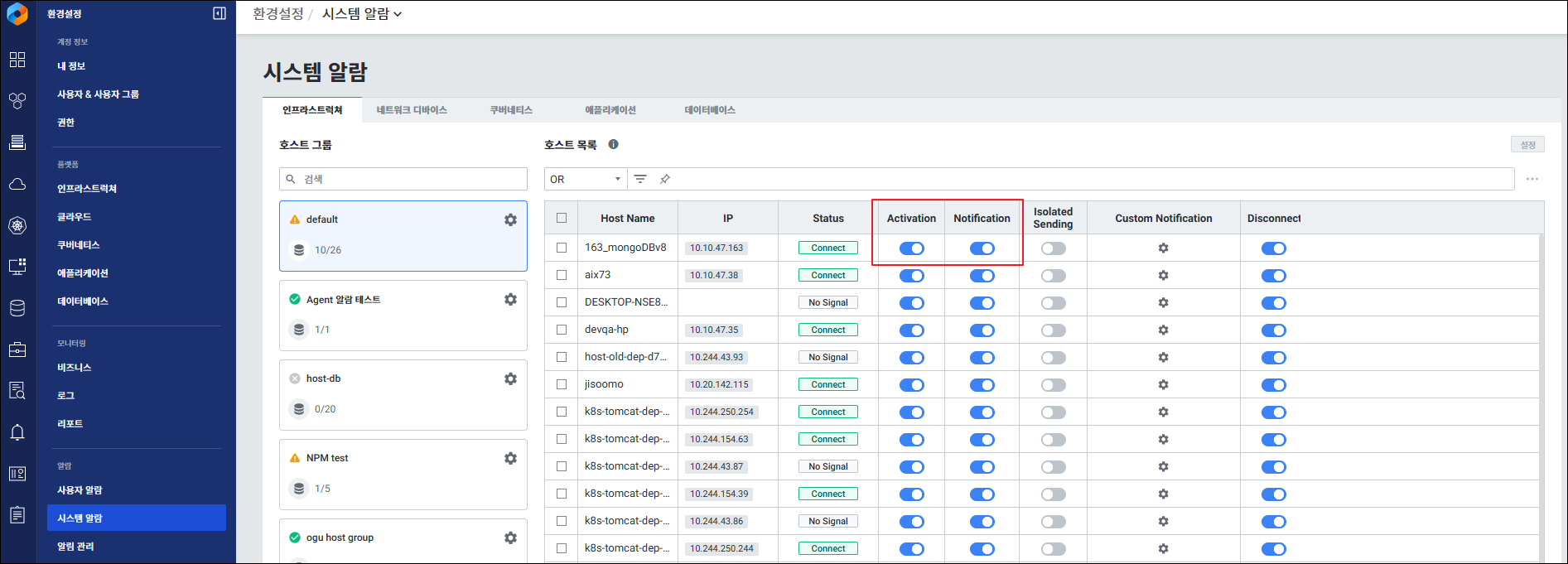Viewport: 1568px width, 564px height.
Task: Click the pin icon in filter bar
Action: pyautogui.click(x=664, y=179)
